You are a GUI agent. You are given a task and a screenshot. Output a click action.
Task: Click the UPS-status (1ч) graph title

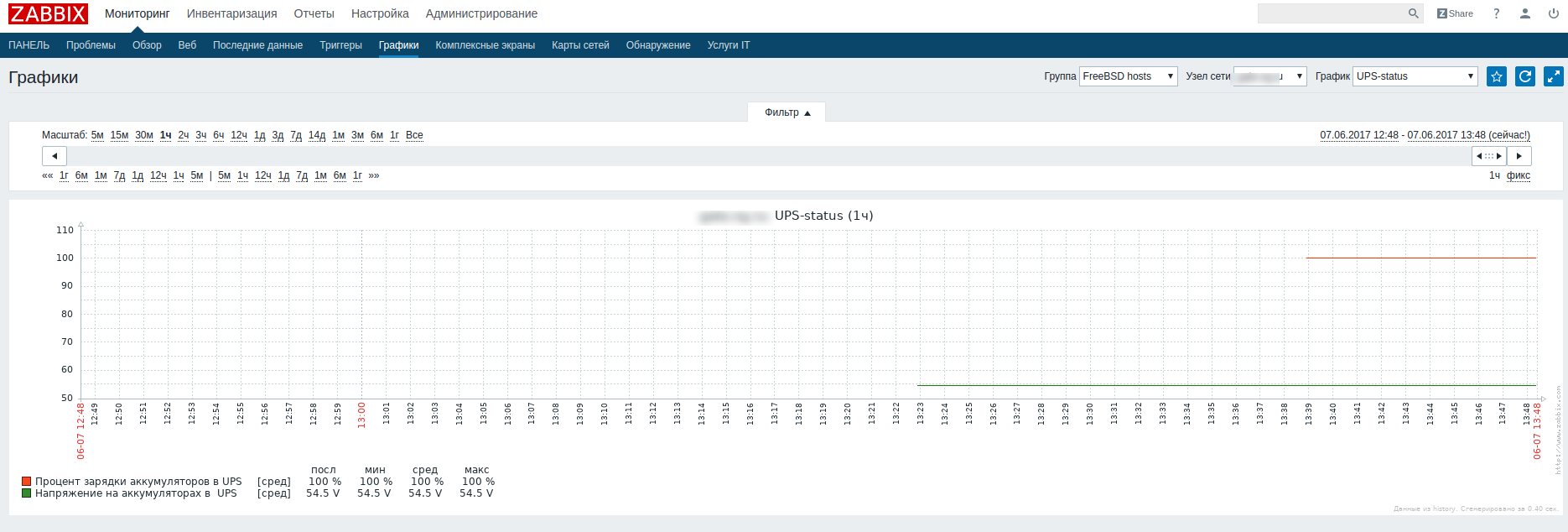coord(823,216)
